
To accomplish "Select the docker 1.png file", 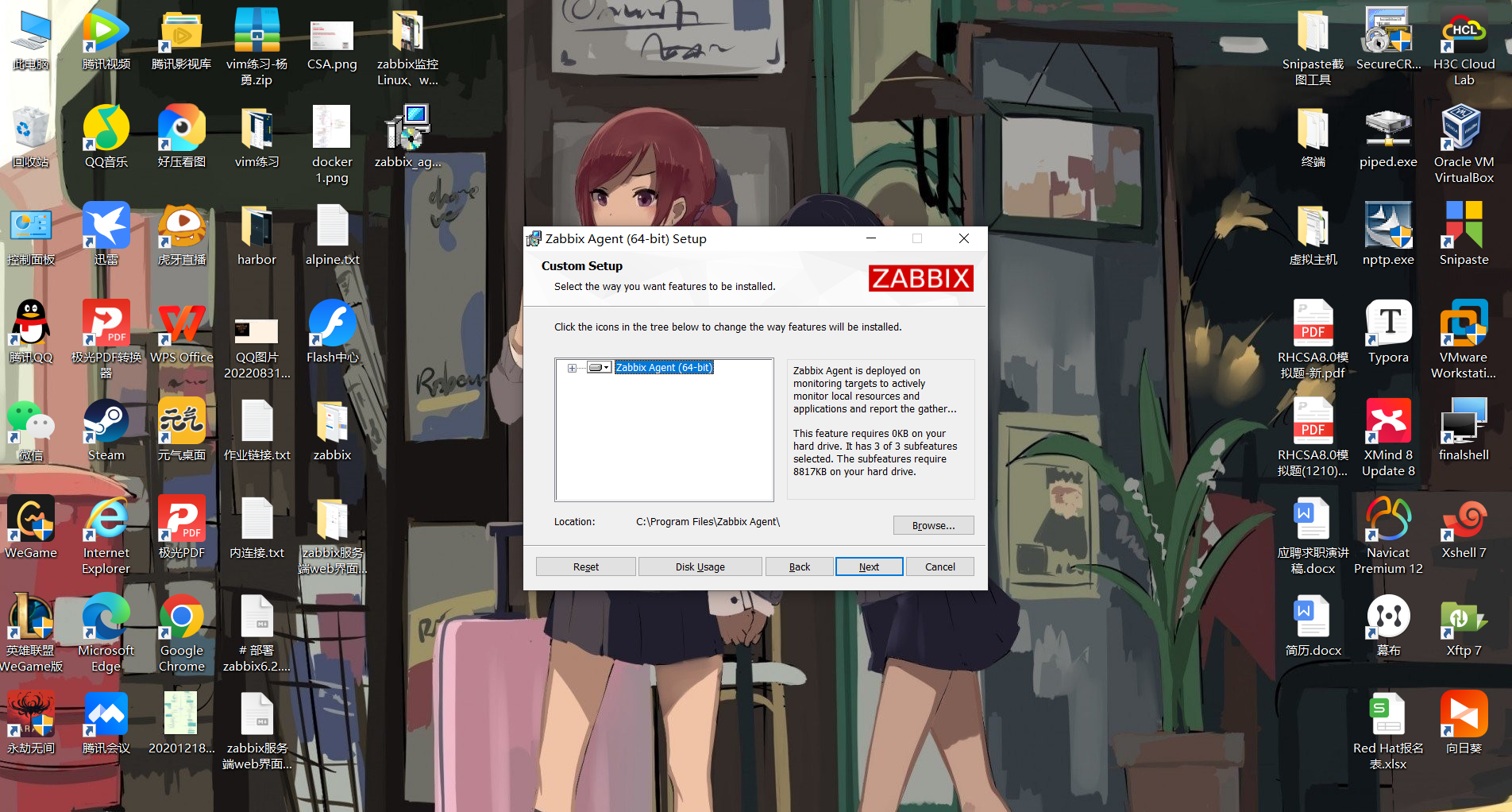I will pos(332,145).
